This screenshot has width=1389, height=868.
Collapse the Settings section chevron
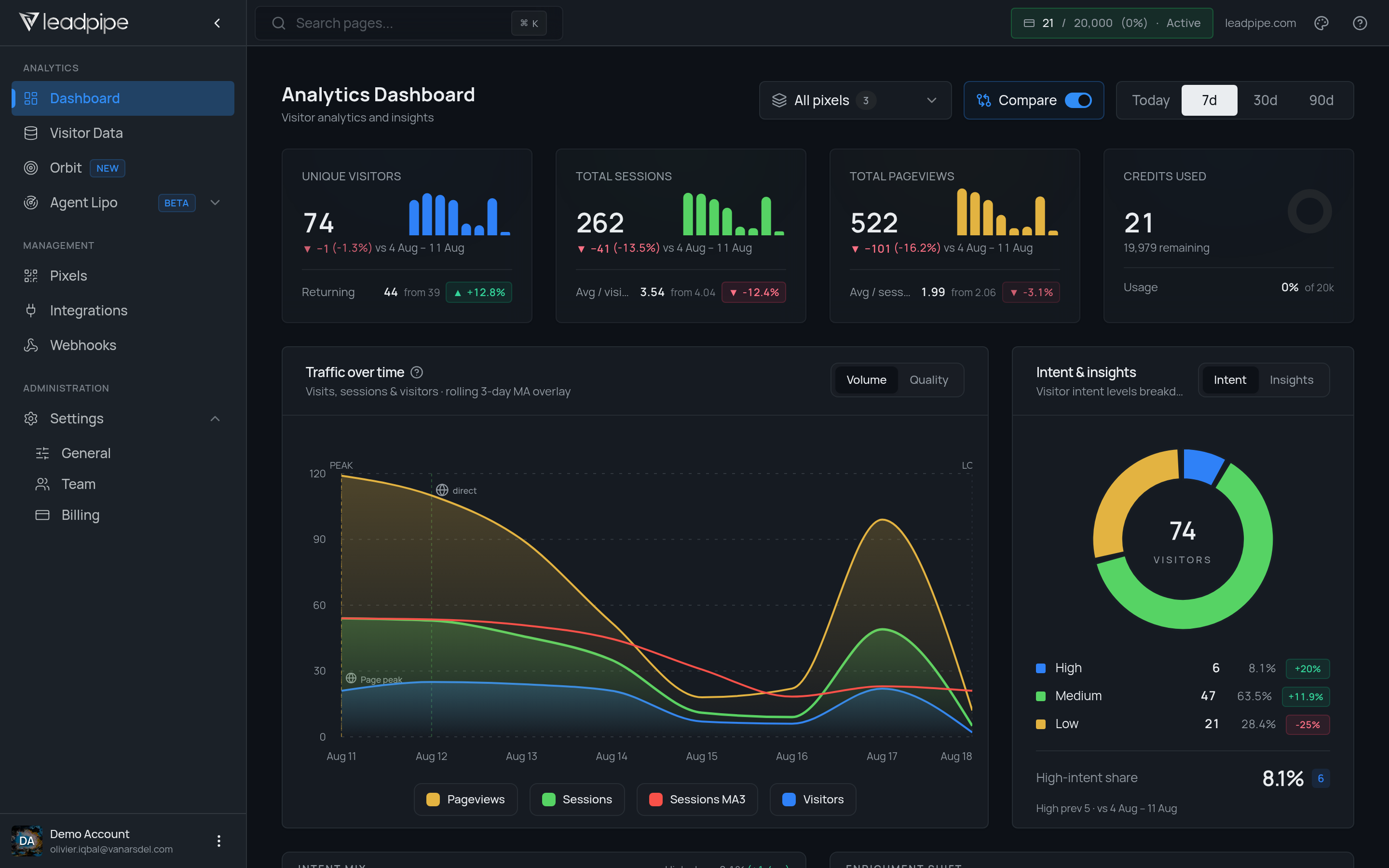[215, 419]
